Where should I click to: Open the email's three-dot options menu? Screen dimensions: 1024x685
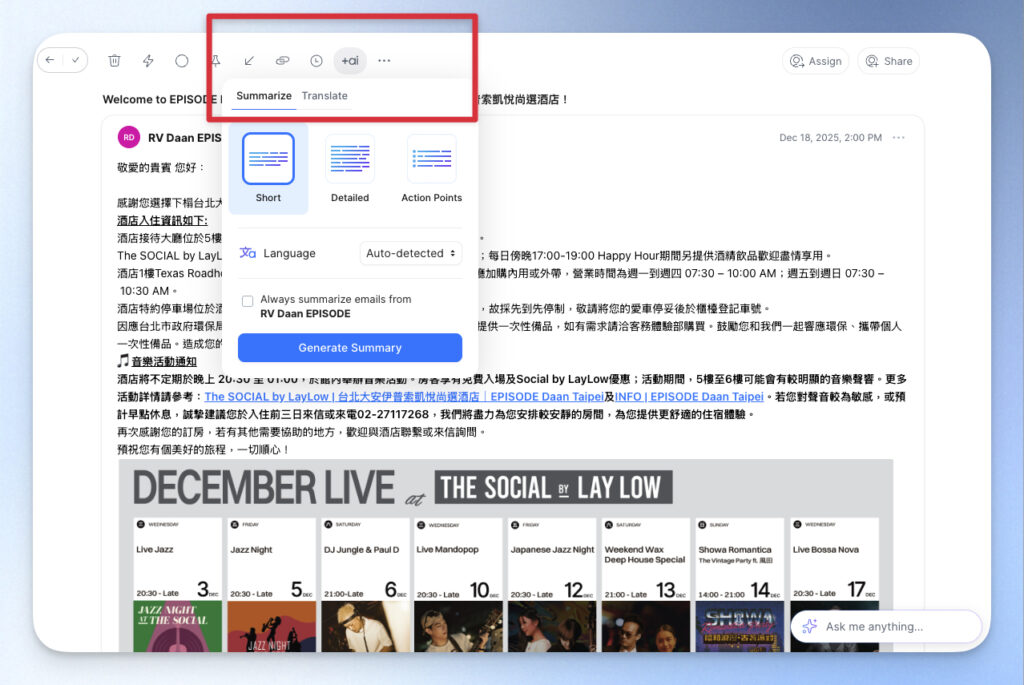coord(897,138)
